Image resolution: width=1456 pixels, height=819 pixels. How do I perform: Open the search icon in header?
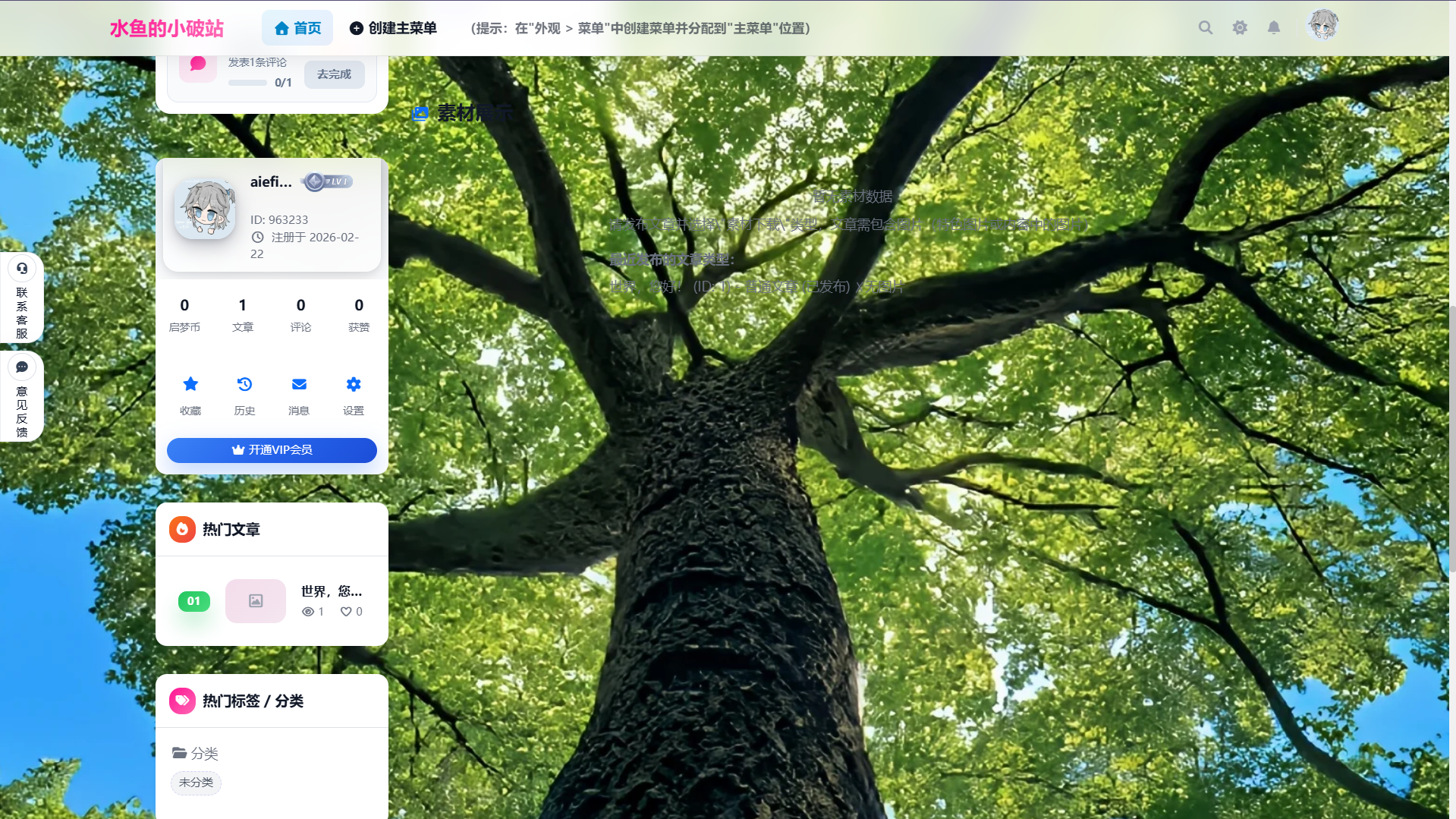[1205, 28]
